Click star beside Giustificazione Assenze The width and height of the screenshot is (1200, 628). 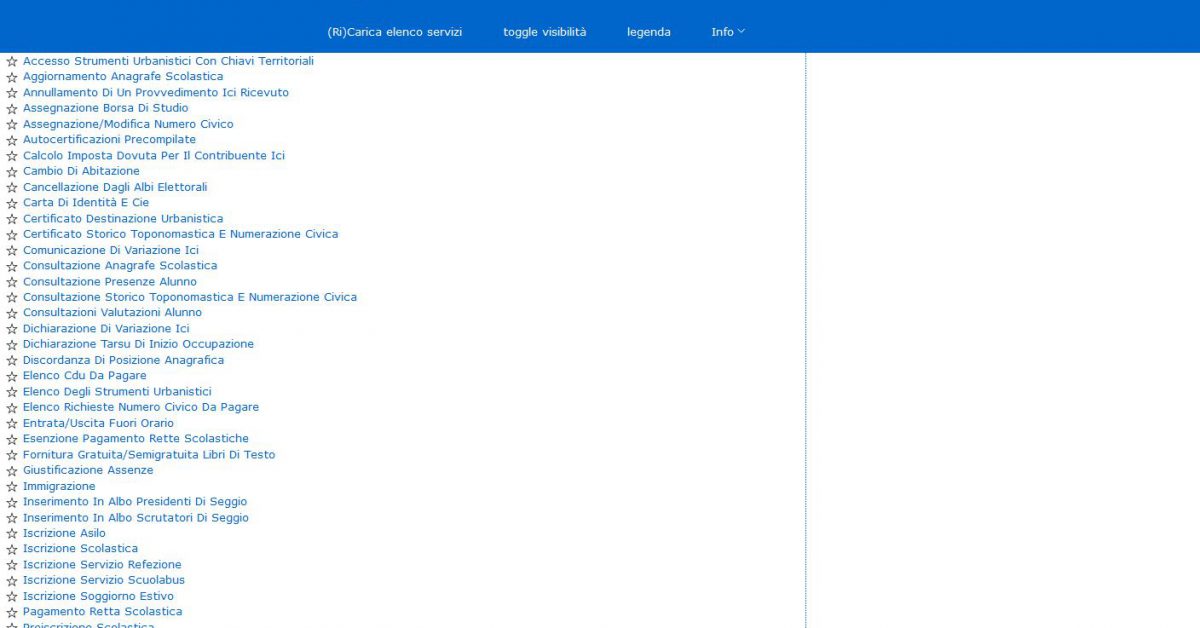12,471
